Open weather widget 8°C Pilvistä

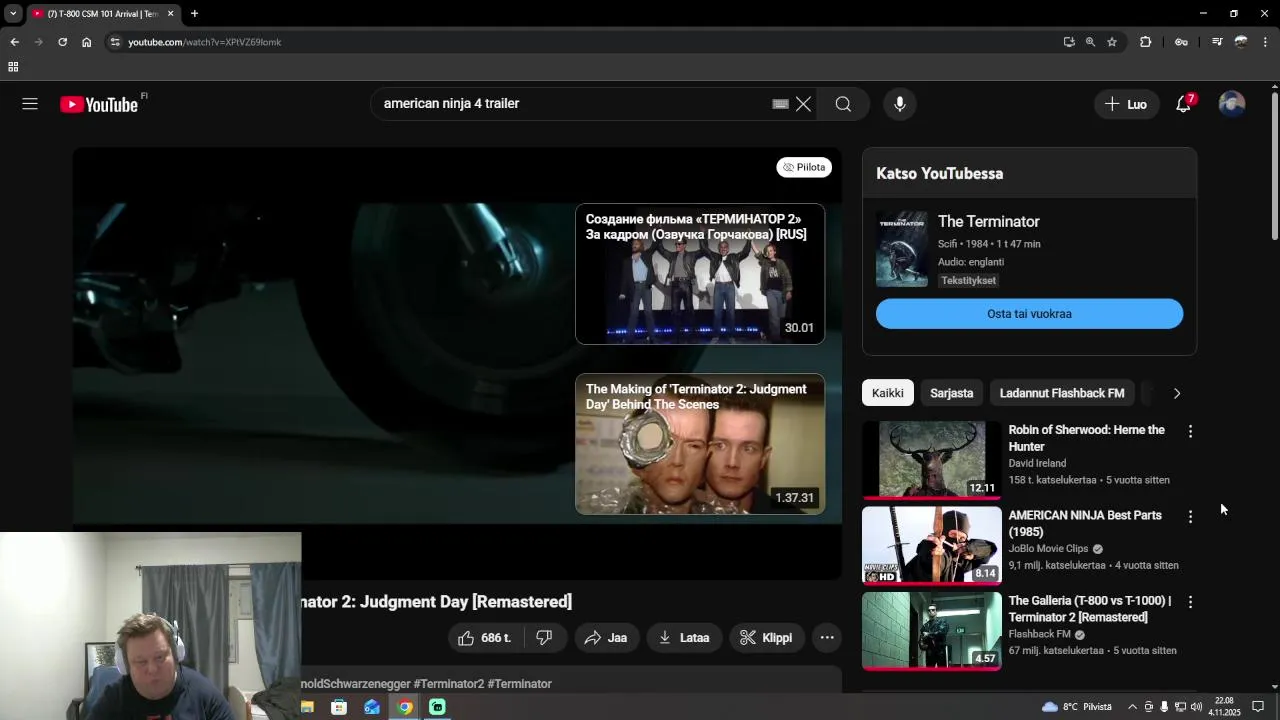[x=1077, y=707]
